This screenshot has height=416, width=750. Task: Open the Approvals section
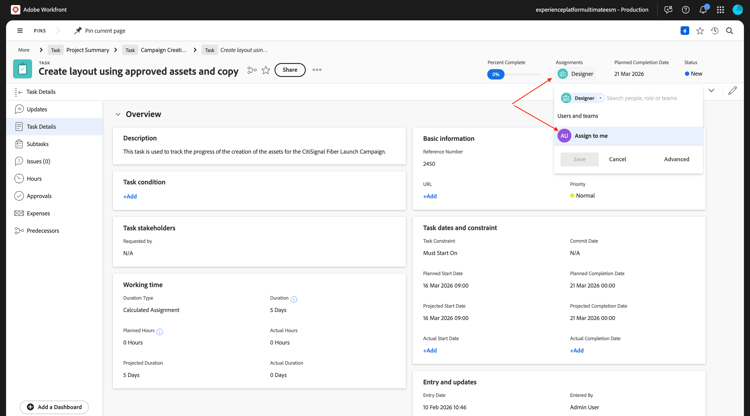(39, 196)
